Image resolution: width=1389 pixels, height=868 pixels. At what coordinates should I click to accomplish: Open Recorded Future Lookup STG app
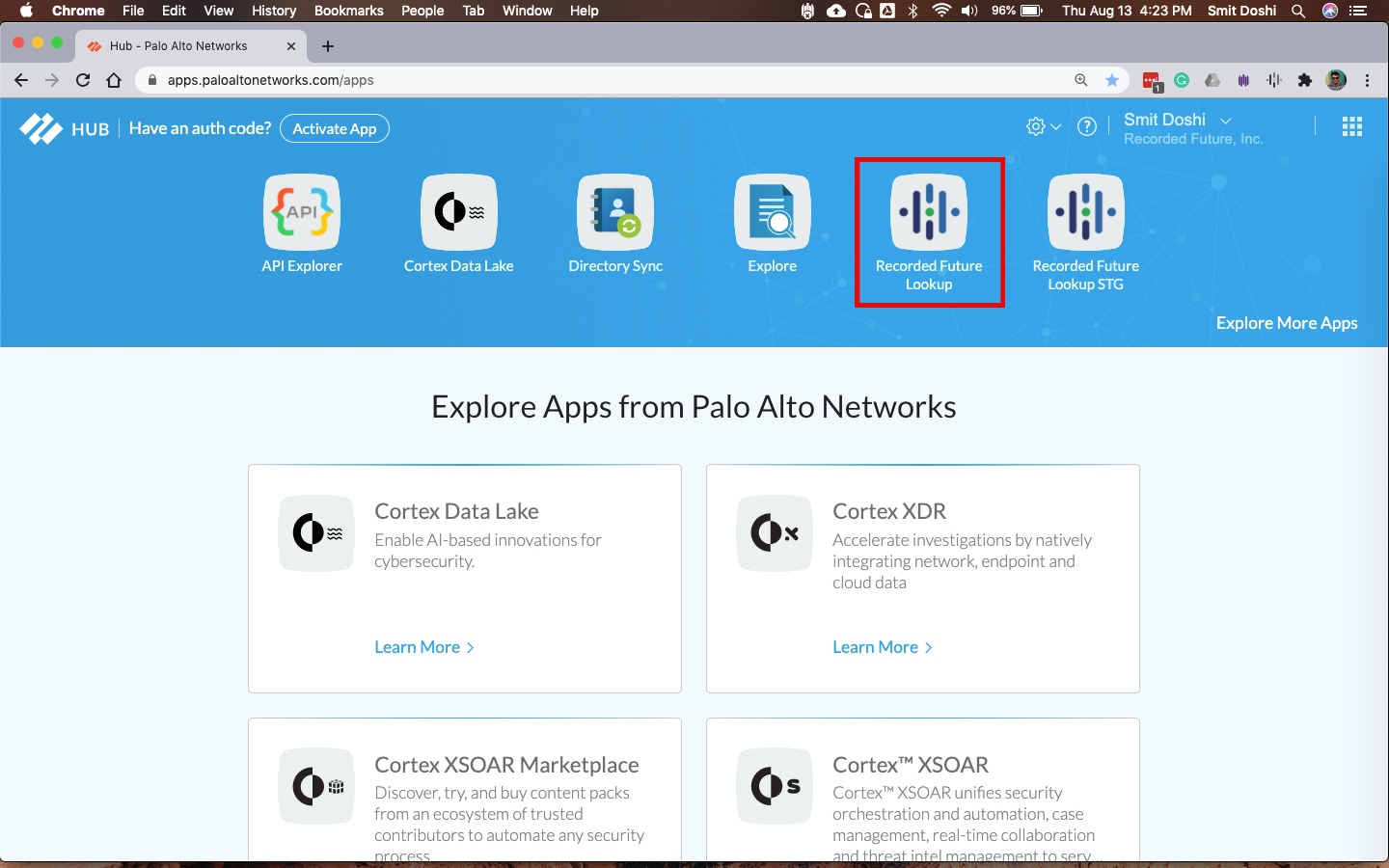point(1085,212)
